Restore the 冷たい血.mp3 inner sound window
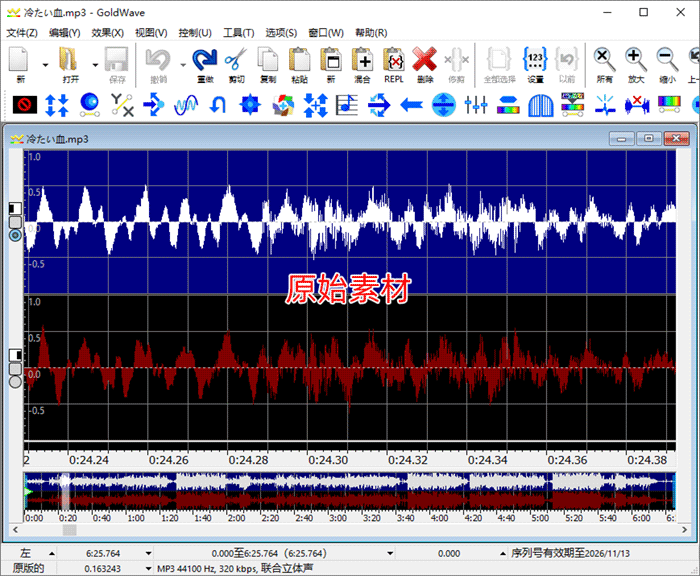Image resolution: width=700 pixels, height=576 pixels. tap(649, 139)
